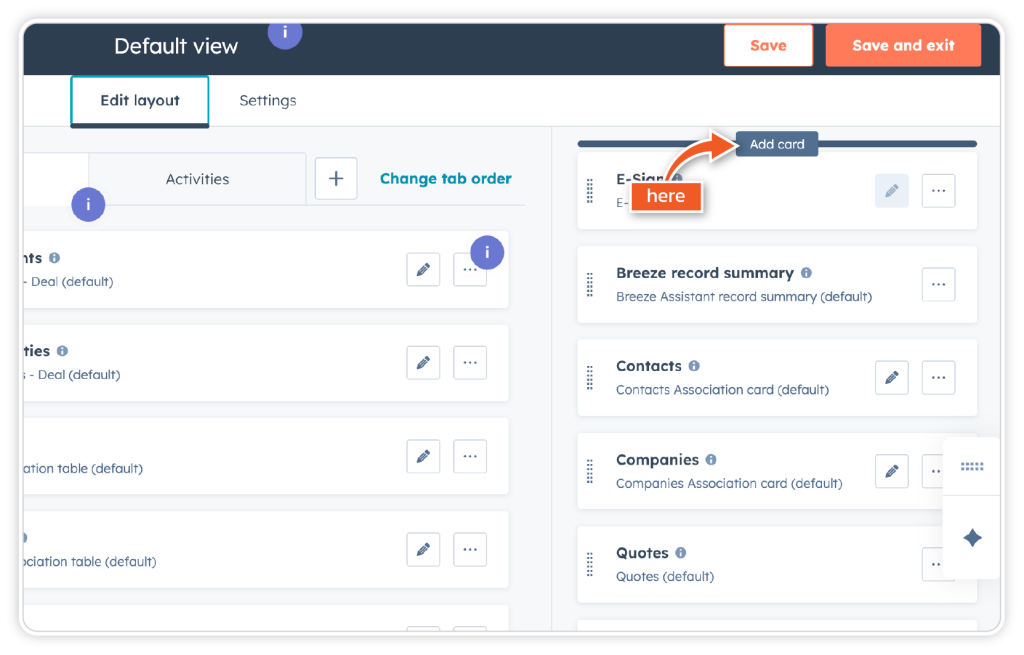Click the plus icon to add a tab
The image size is (1024, 655).
[336, 179]
